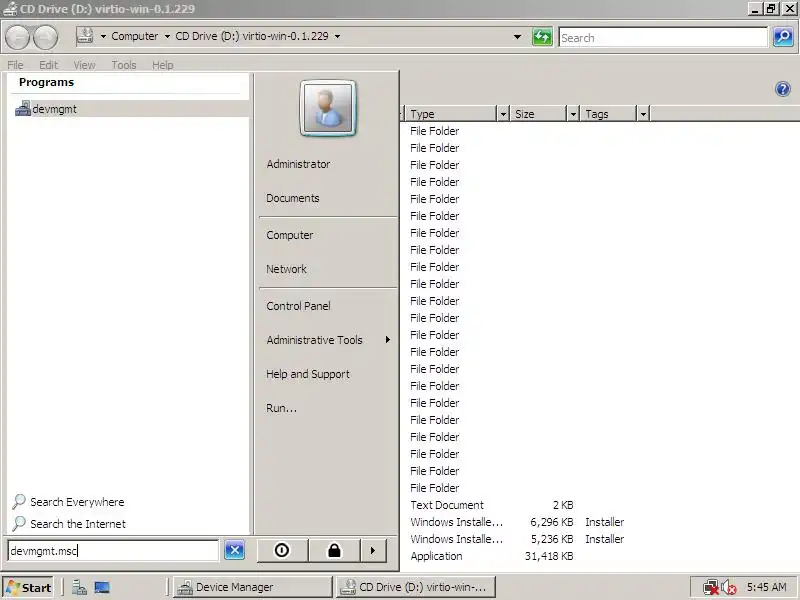The image size is (800, 600).
Task: Click Computer breadcrumb in address bar
Action: (135, 36)
